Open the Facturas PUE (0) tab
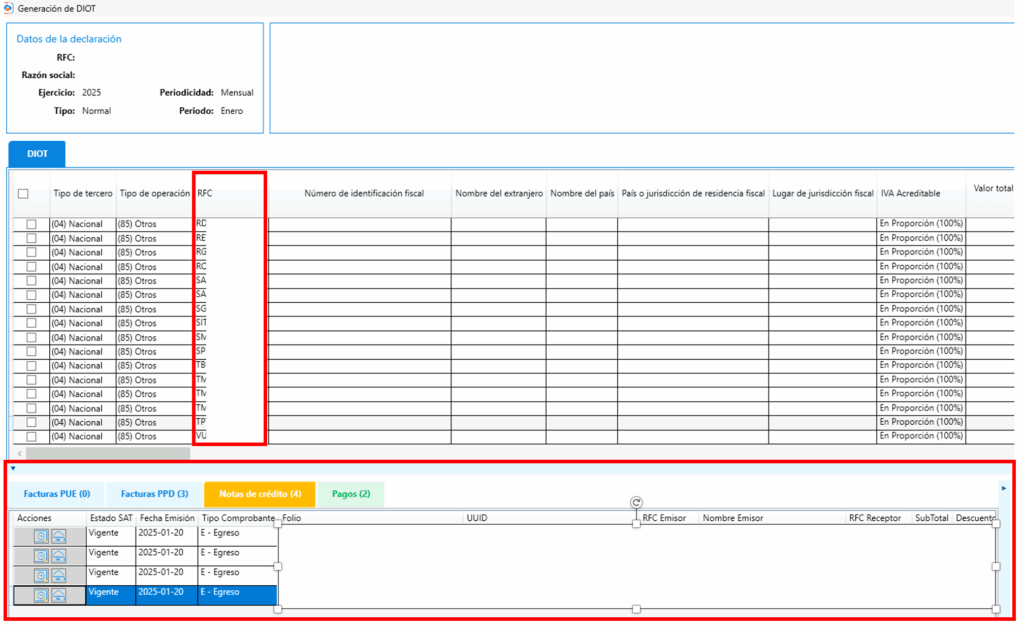Image resolution: width=1024 pixels, height=631 pixels. [x=57, y=494]
